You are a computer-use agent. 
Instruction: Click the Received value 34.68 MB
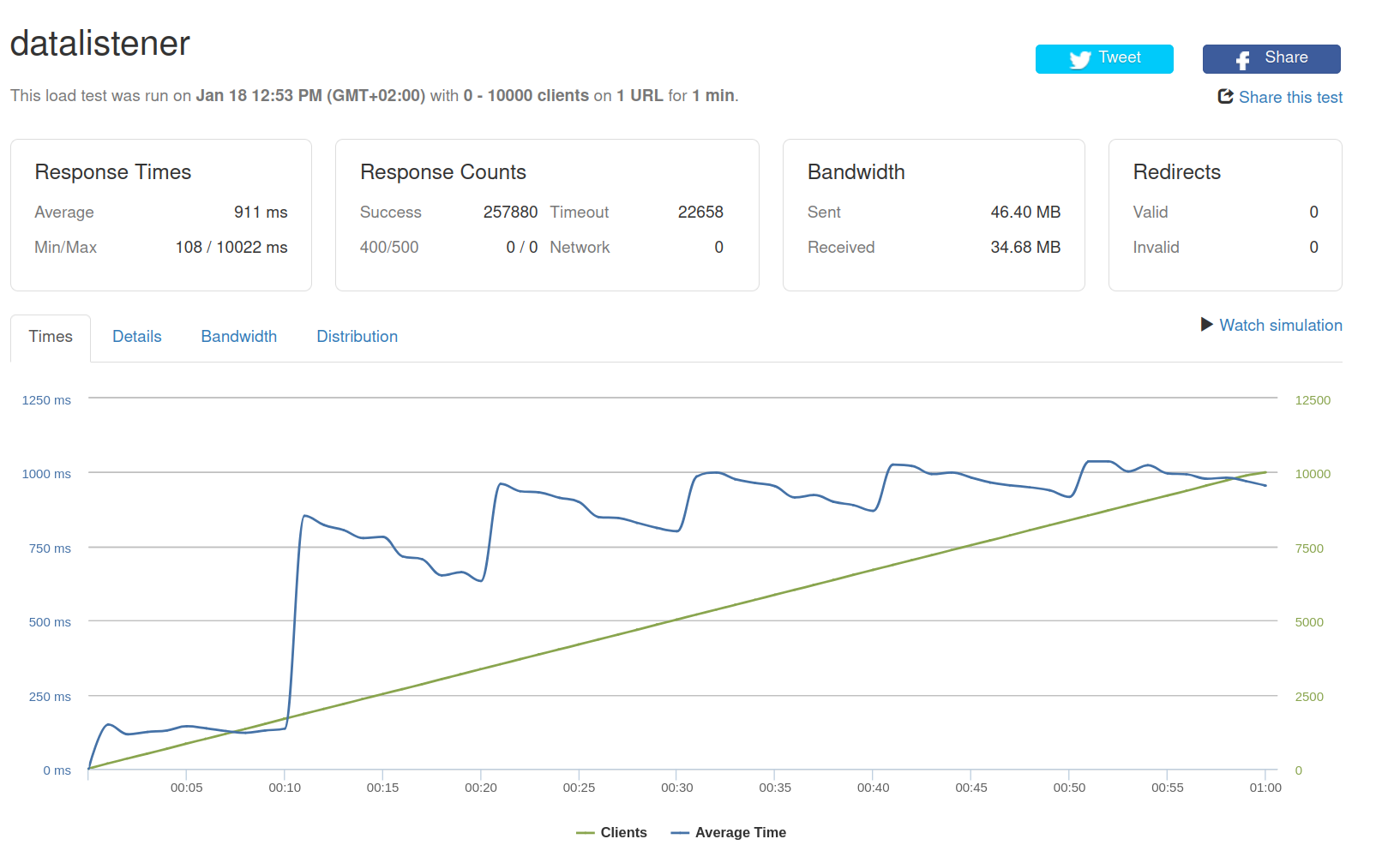coord(1025,248)
